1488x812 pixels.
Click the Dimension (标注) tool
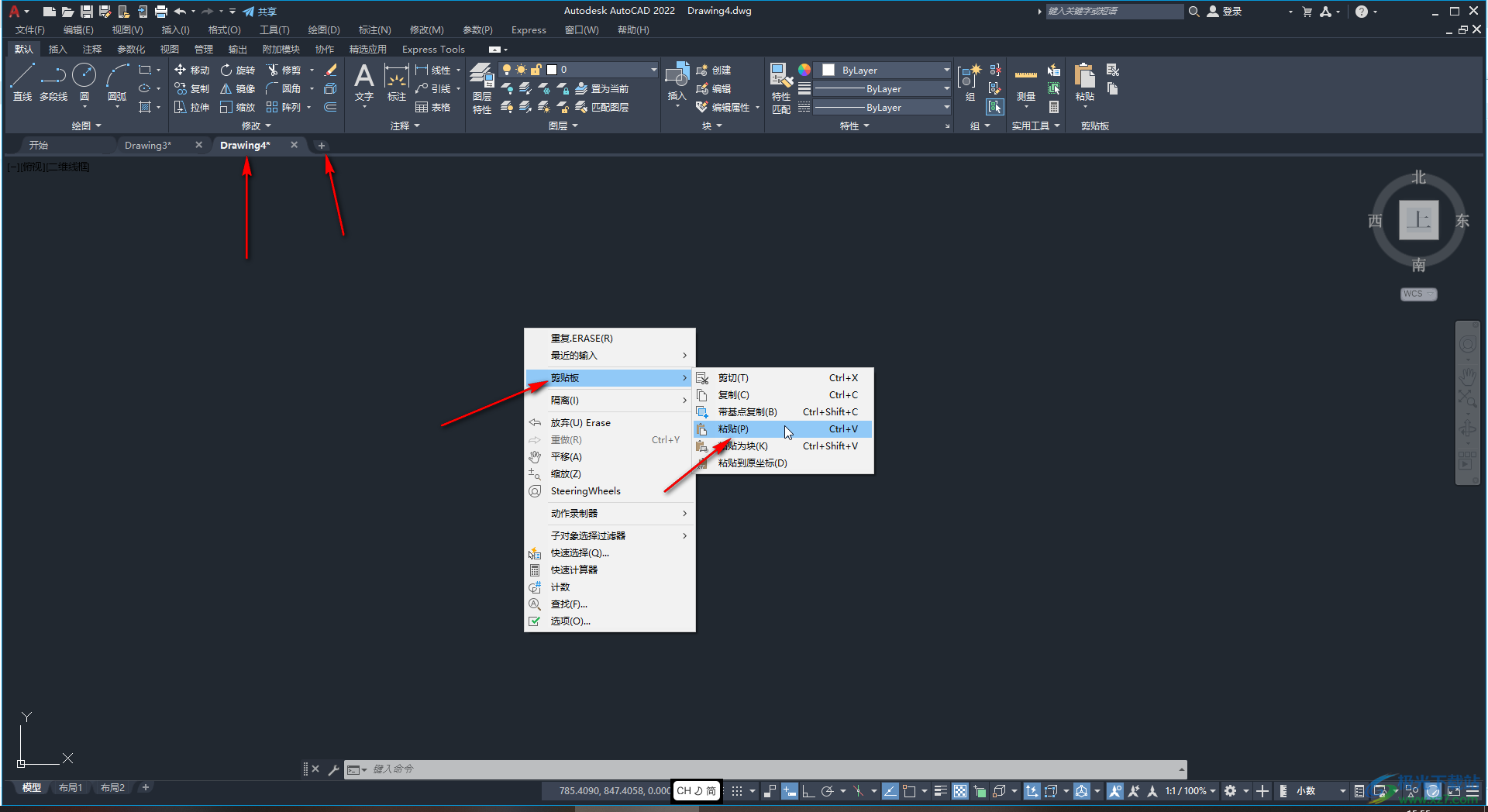click(x=397, y=82)
